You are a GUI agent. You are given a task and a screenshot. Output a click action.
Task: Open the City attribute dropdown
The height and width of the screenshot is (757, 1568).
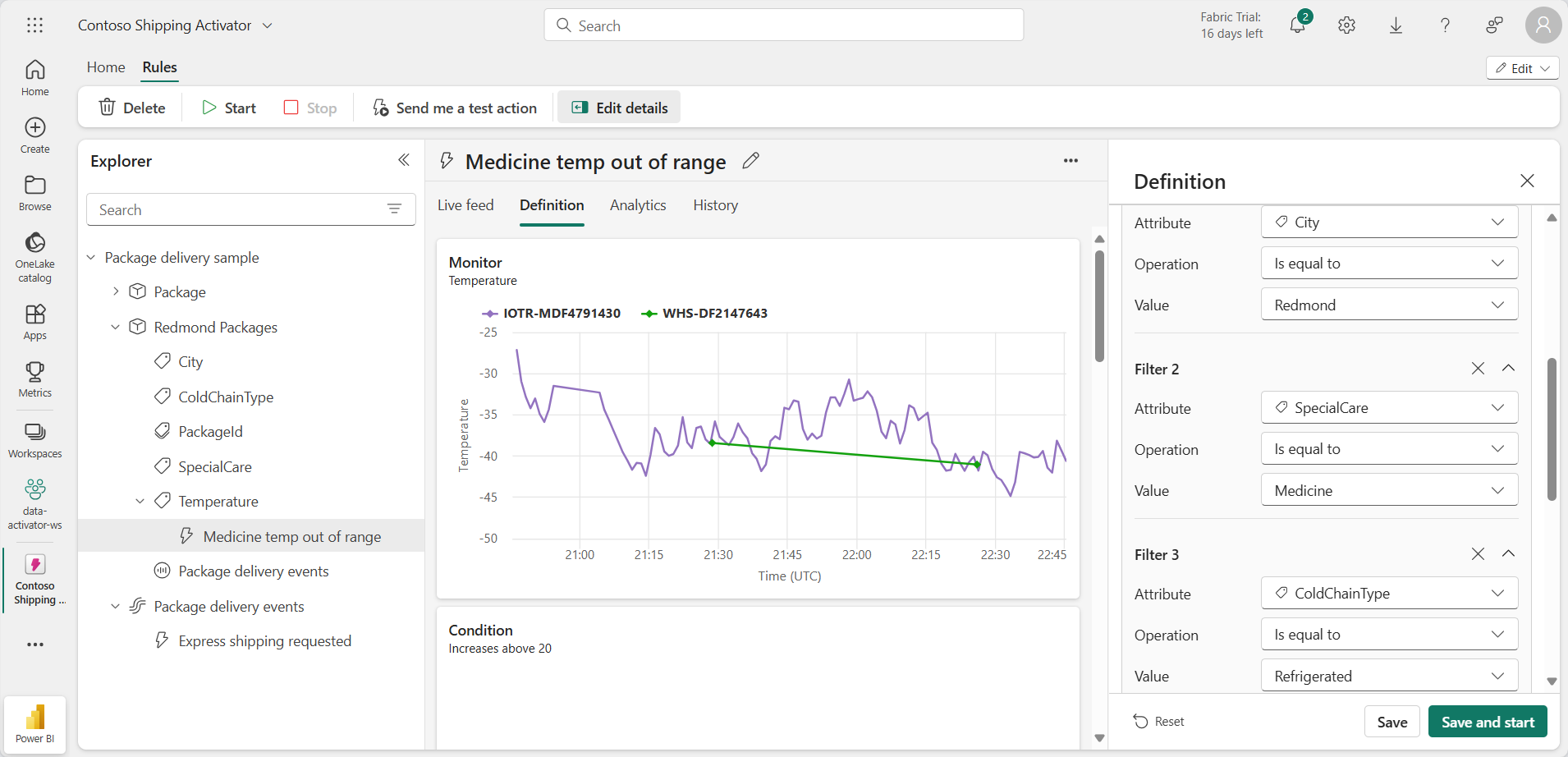coord(1389,222)
